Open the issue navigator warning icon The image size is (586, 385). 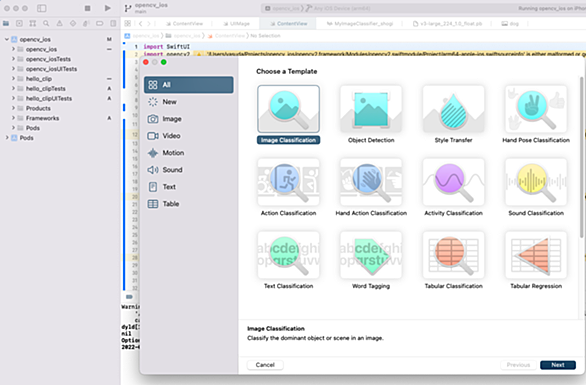(x=59, y=24)
